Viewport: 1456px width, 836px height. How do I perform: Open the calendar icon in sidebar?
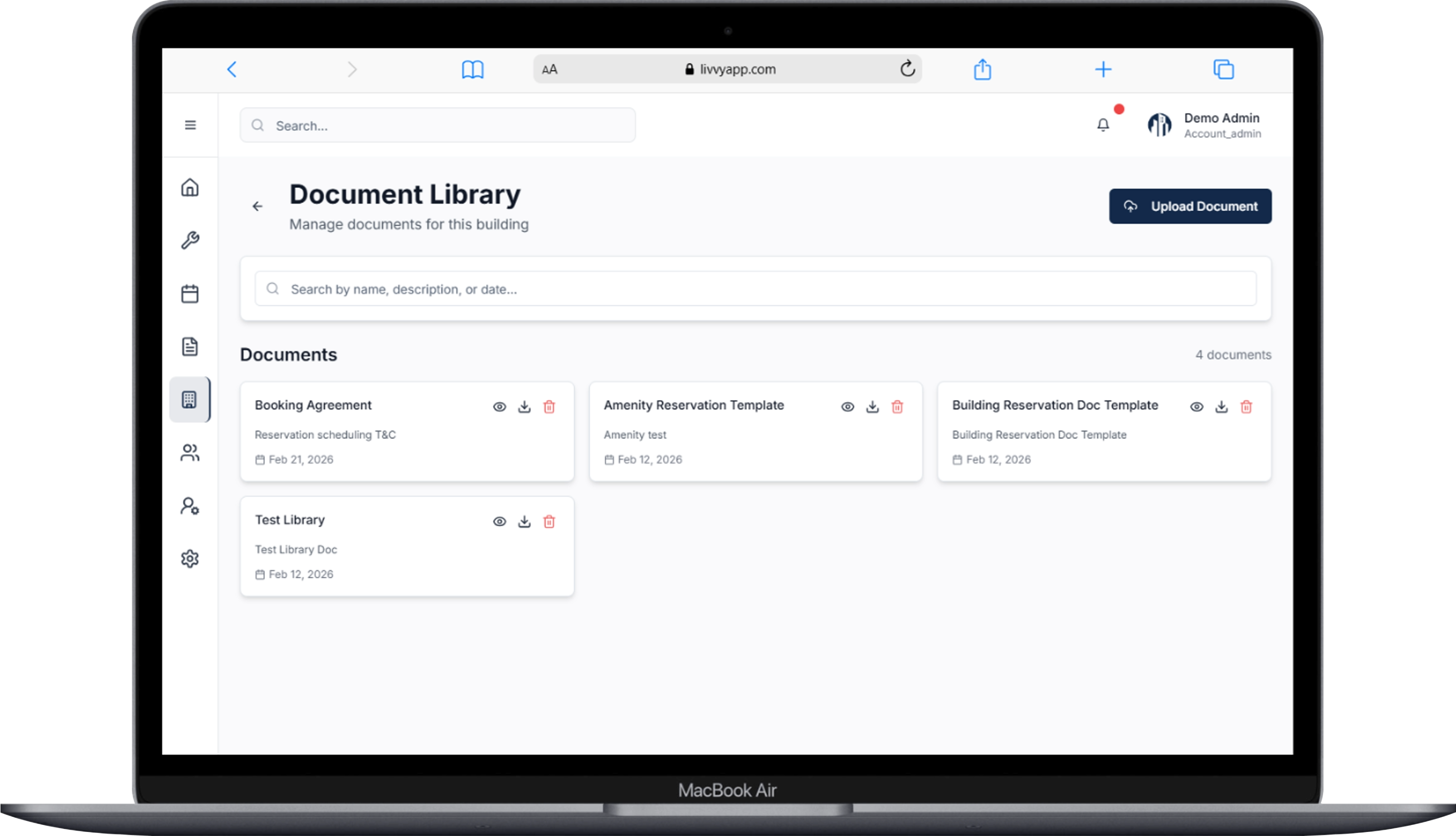tap(190, 293)
